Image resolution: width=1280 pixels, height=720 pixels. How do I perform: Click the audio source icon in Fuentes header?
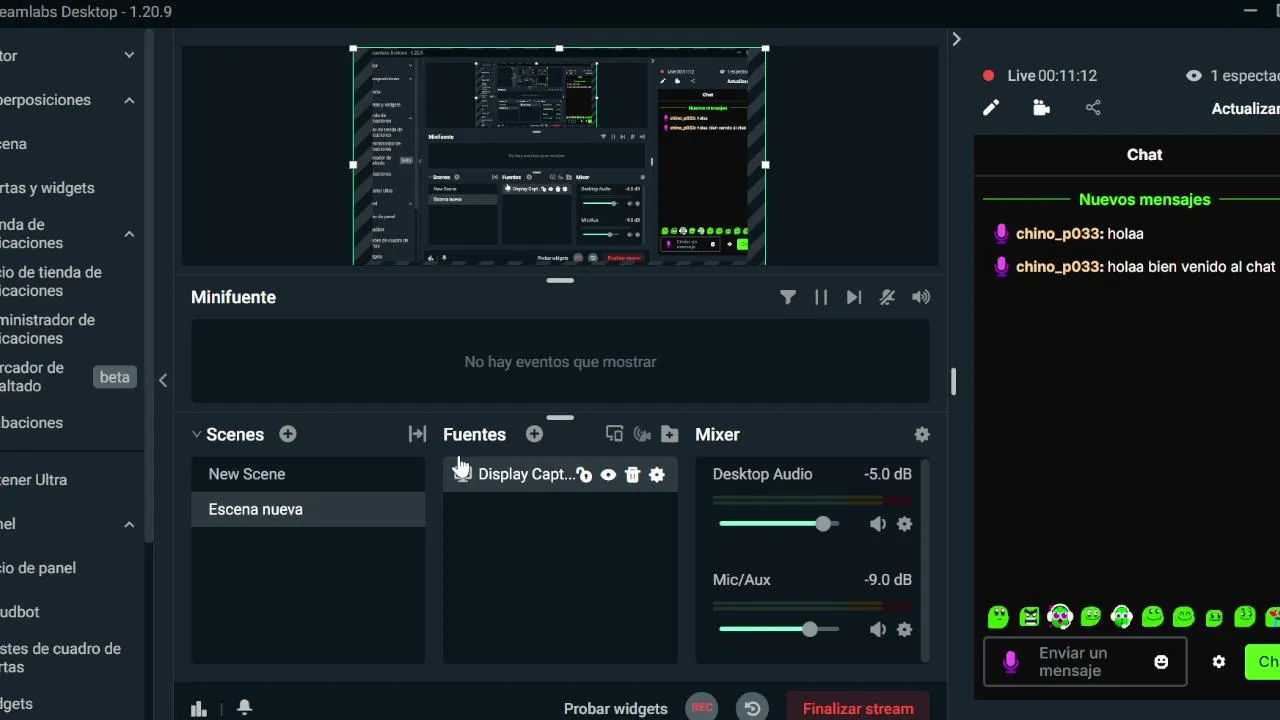point(642,434)
